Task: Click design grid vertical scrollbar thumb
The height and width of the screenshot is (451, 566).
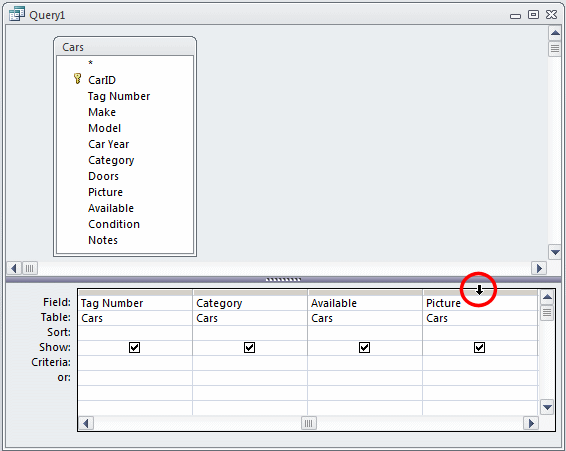Action: click(x=547, y=313)
